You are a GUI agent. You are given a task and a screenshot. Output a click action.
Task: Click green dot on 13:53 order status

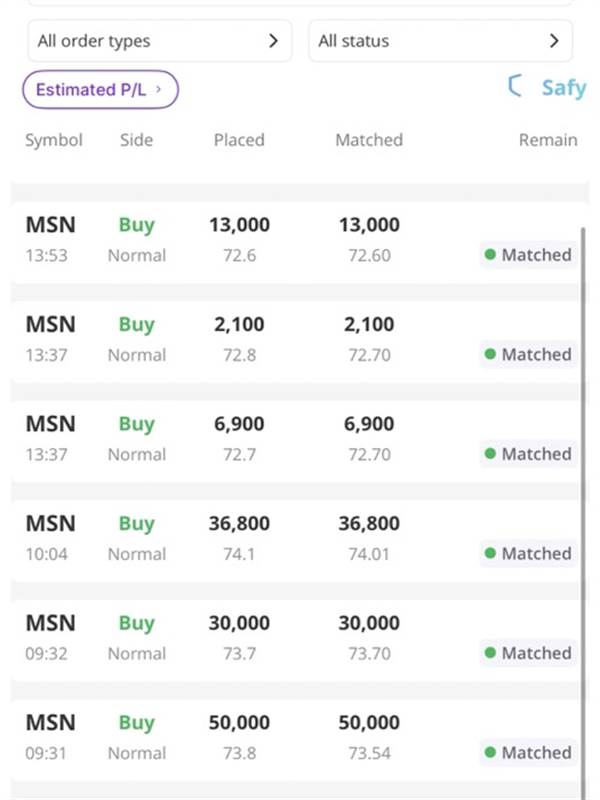(490, 255)
